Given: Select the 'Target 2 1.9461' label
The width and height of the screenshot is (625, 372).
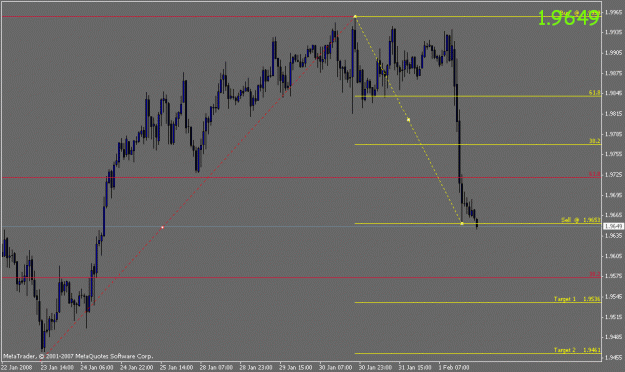Looking at the screenshot, I should pyautogui.click(x=577, y=350).
